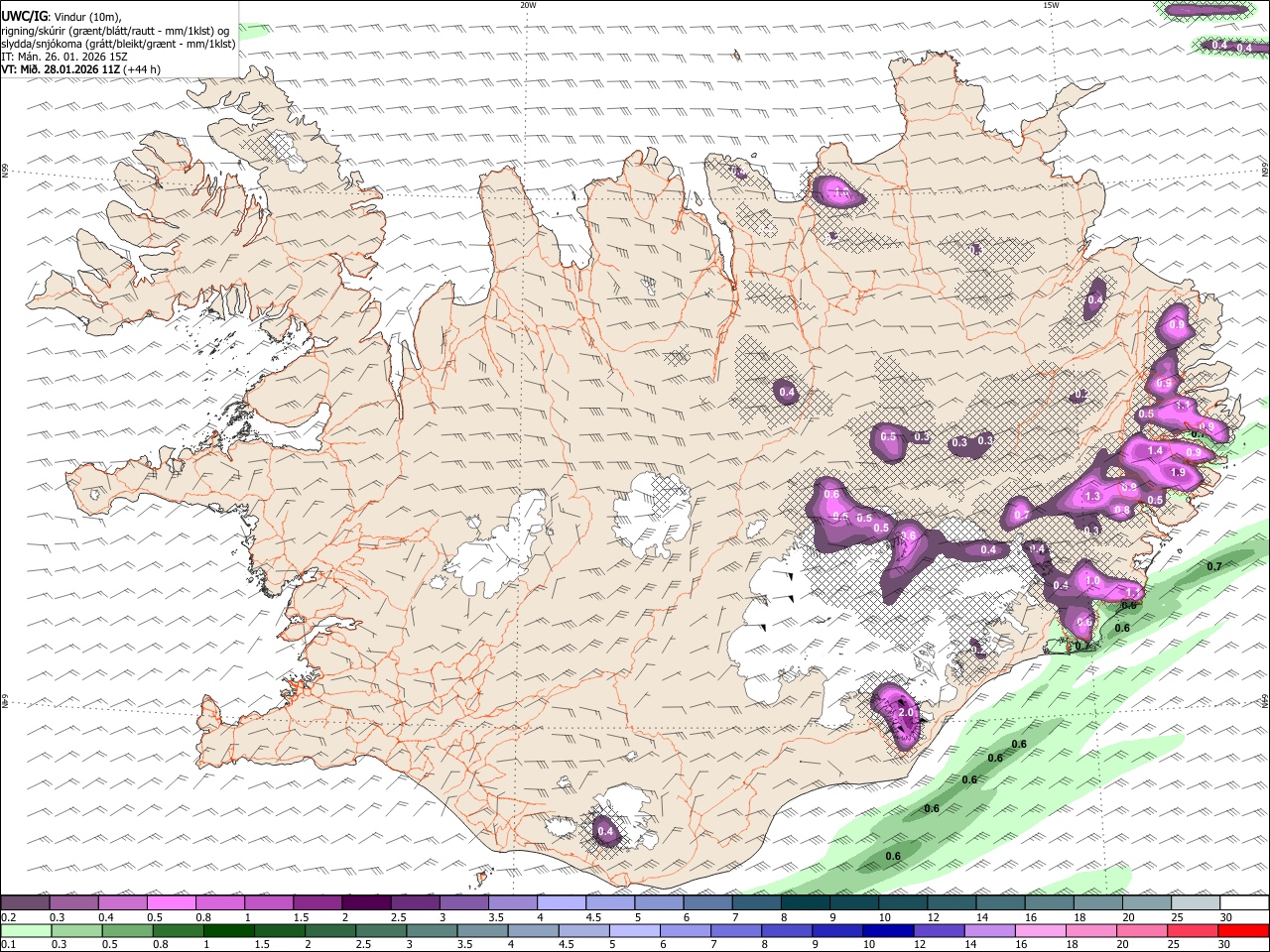The image size is (1270, 952).
Task: Click the 'VT: Mið. 28.01.2026 11Z' valid time
Action: [61, 69]
